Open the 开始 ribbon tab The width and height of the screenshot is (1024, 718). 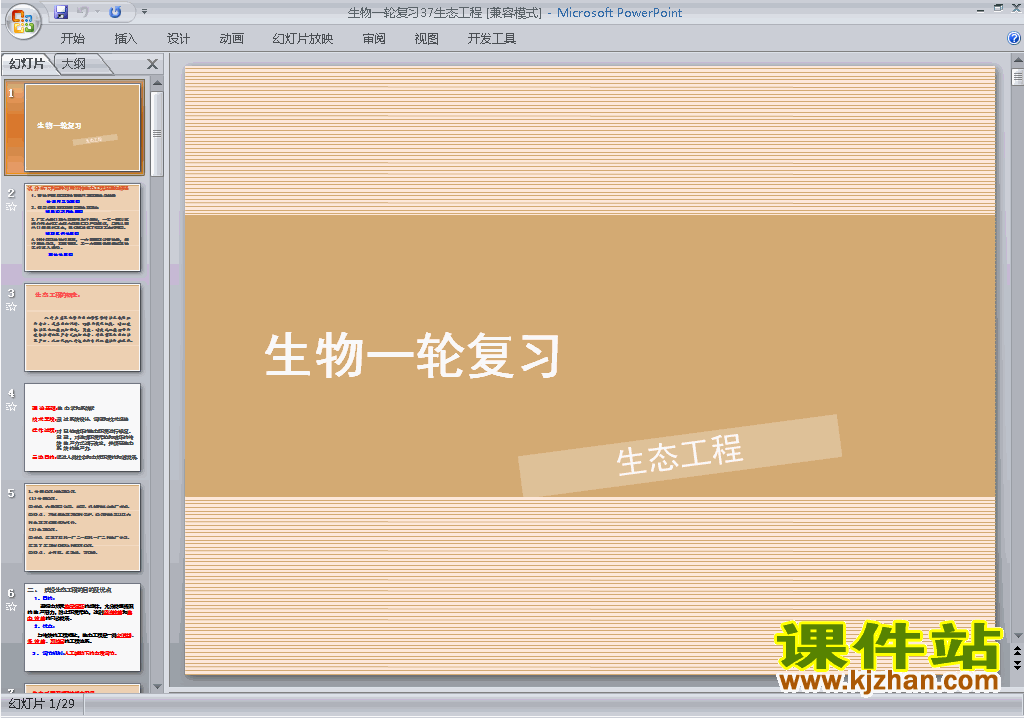pos(72,39)
